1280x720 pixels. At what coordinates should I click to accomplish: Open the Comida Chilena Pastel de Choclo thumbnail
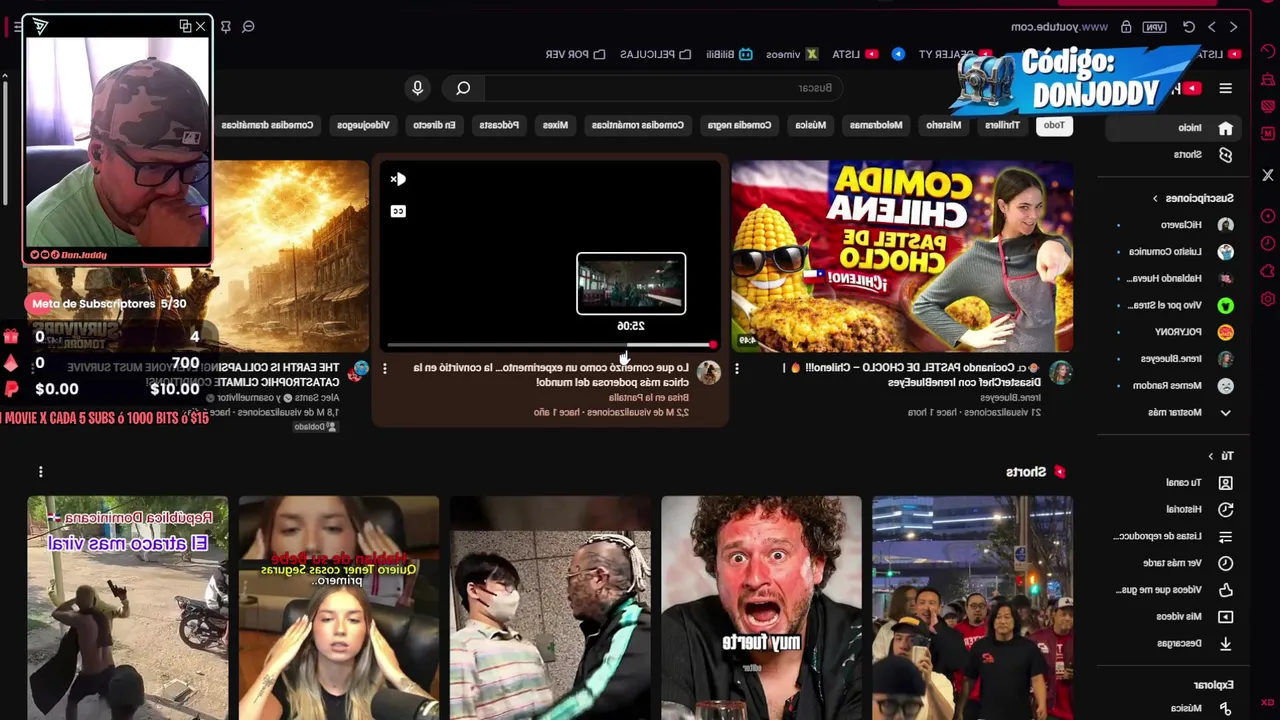tap(902, 257)
